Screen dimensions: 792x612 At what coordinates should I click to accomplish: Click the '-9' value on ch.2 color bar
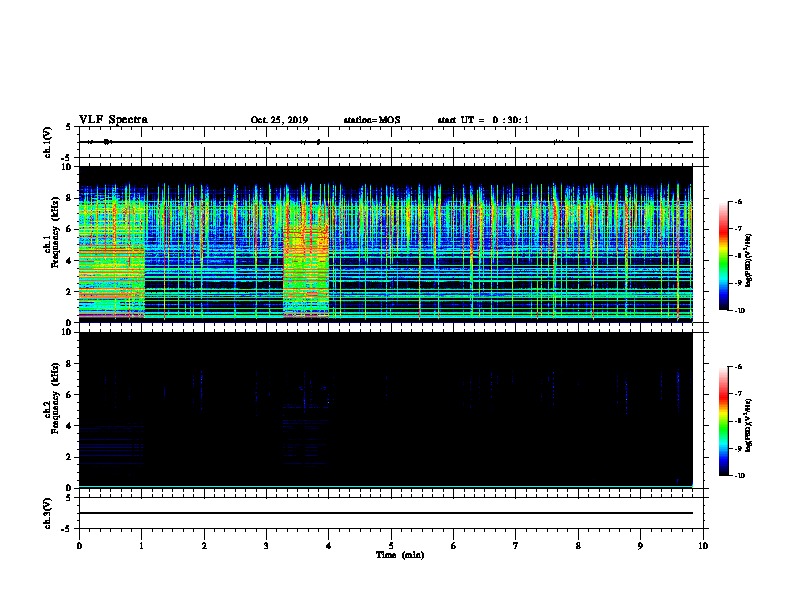(x=738, y=448)
